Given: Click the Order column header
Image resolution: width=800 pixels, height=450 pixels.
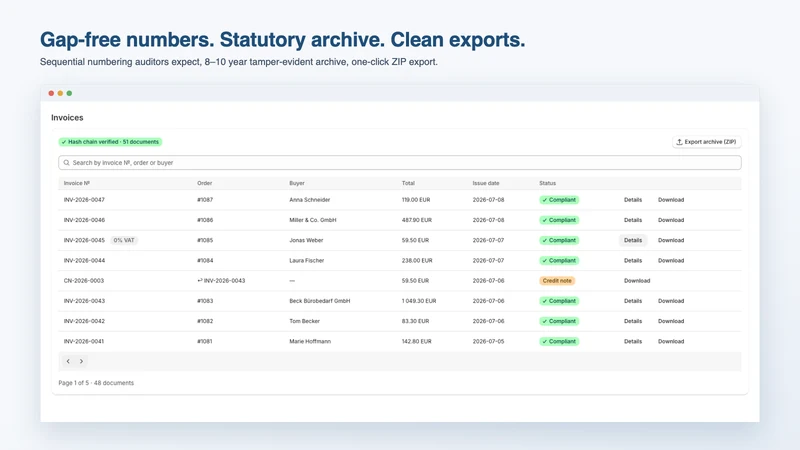Looking at the screenshot, I should [205, 183].
